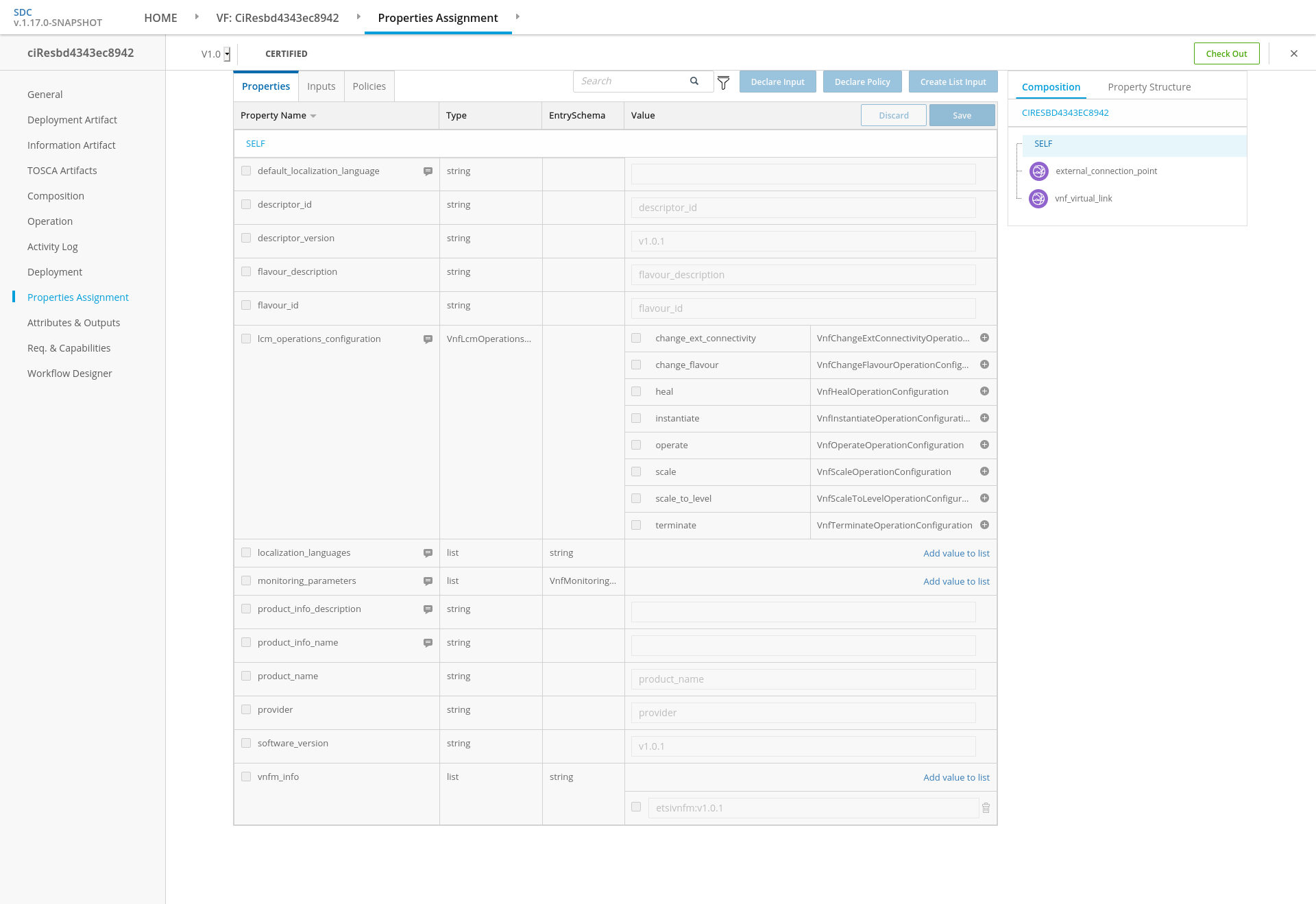Delete etsivnfm:v1.0.1 list entry trash icon

pos(986,808)
